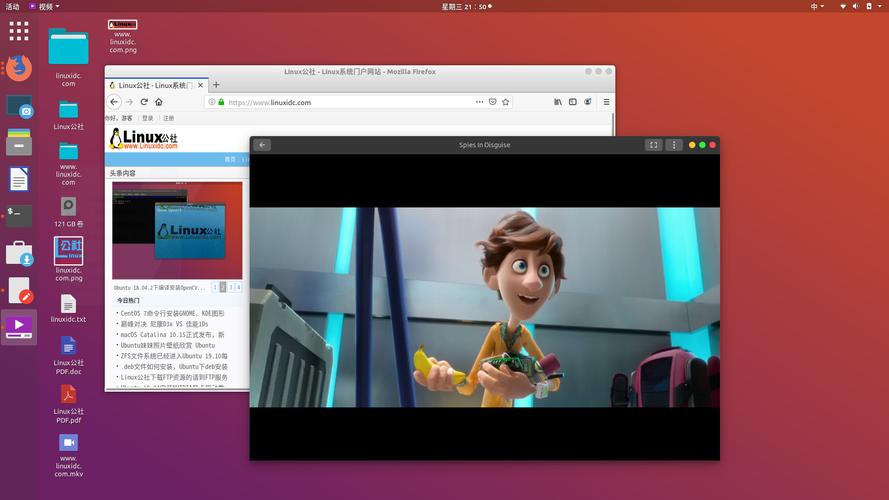Open page actions ellipsis in address bar

coord(479,102)
